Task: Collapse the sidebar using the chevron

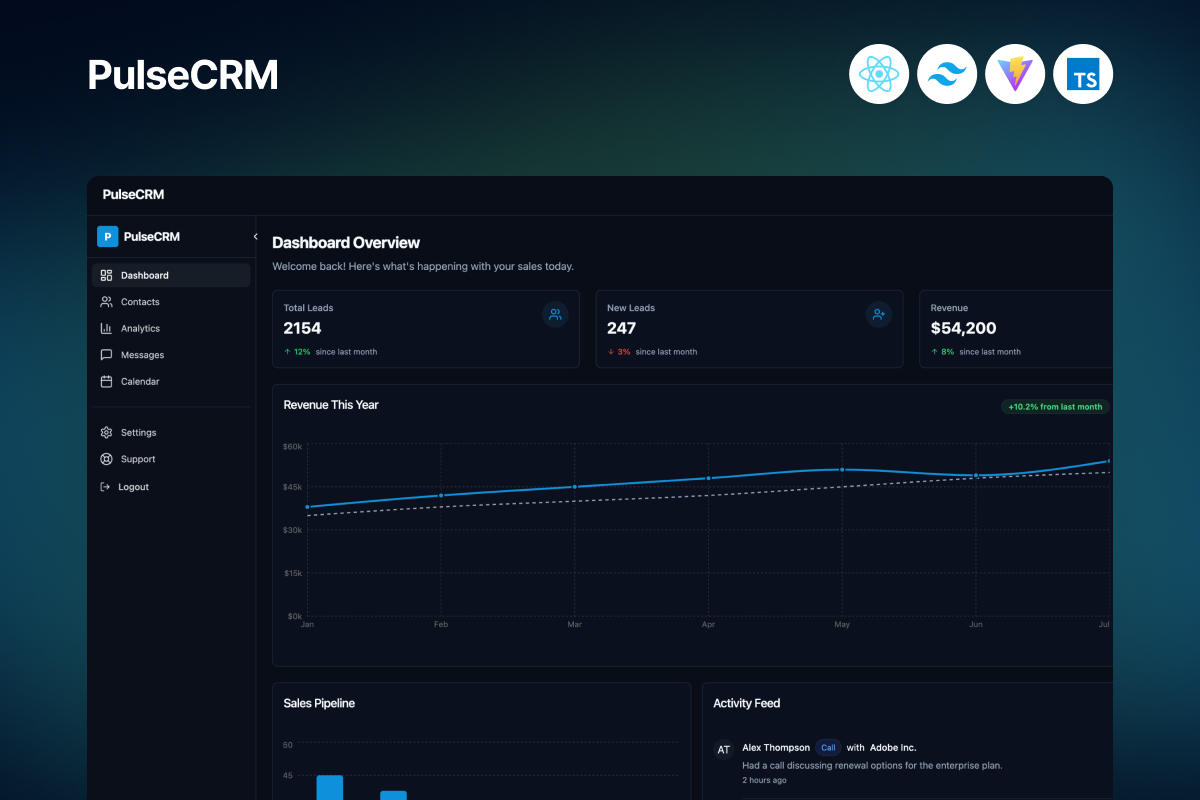Action: pos(255,237)
